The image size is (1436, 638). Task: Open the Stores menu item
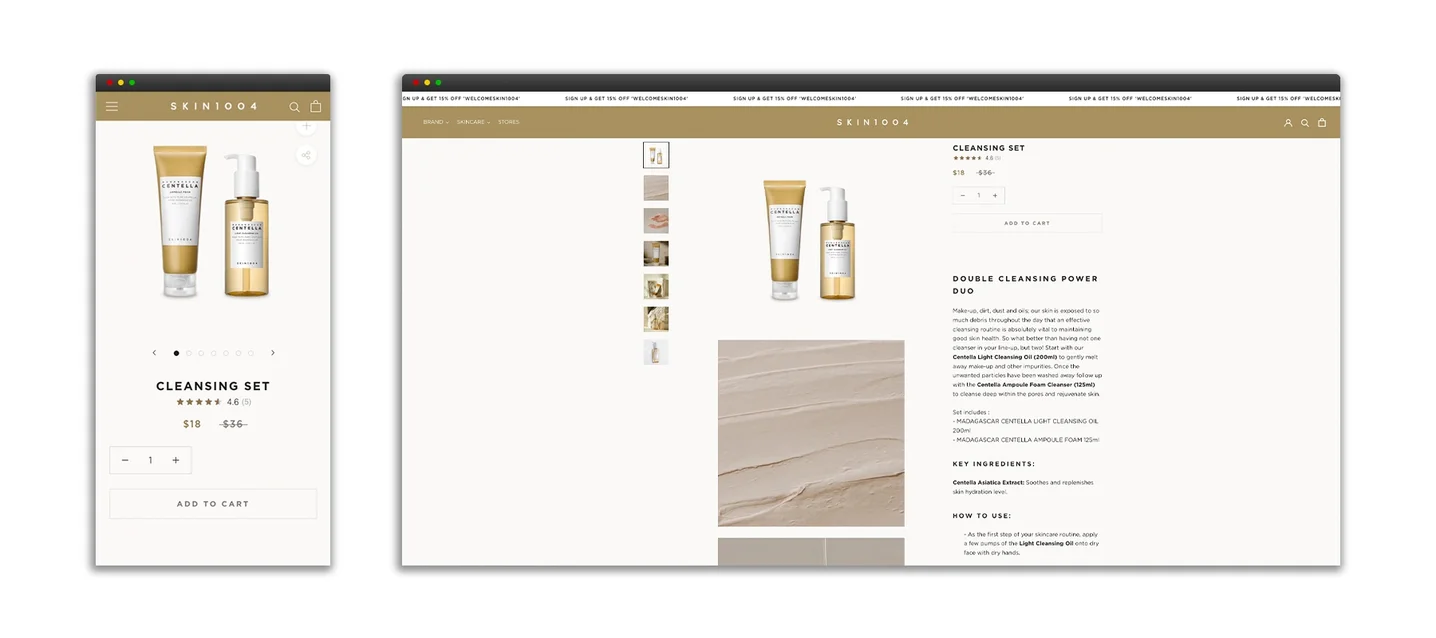click(x=508, y=122)
